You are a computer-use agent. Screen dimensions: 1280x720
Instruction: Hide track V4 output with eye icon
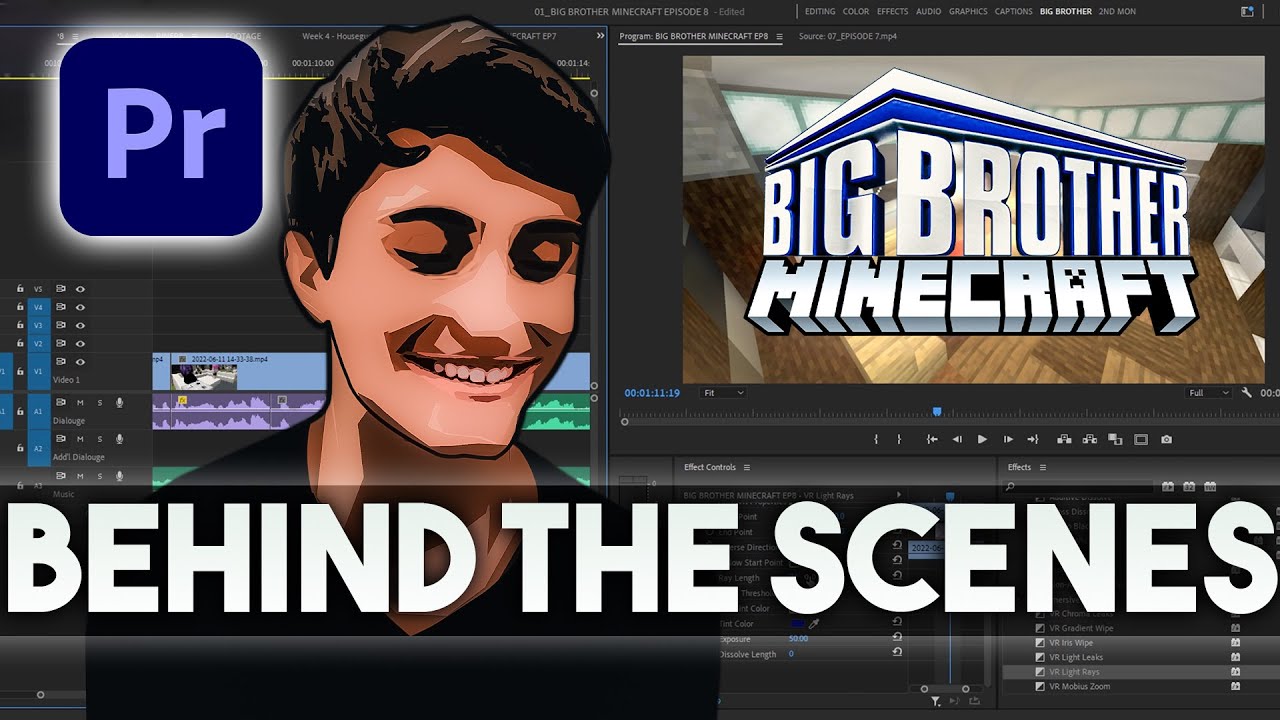80,307
